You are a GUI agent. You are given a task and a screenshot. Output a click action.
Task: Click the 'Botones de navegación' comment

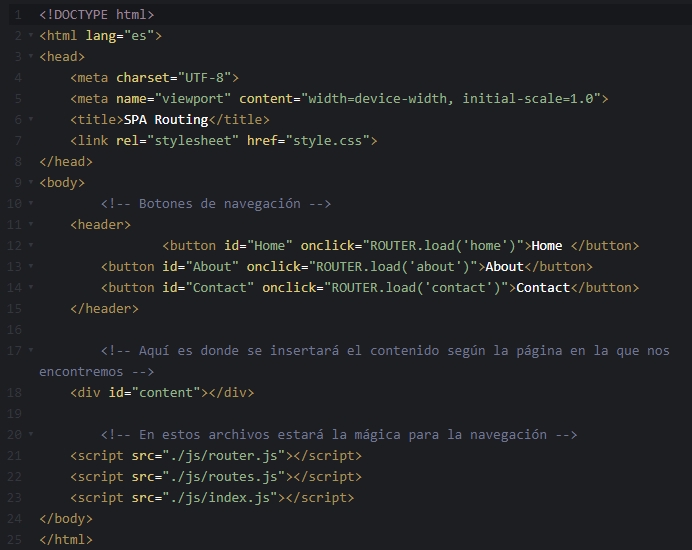coord(216,203)
